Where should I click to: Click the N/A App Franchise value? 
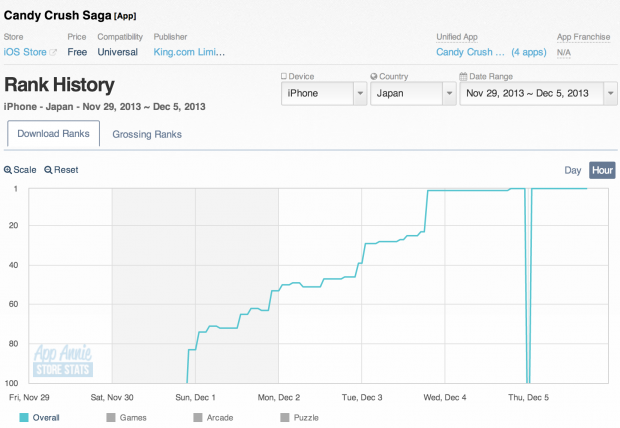[563, 52]
